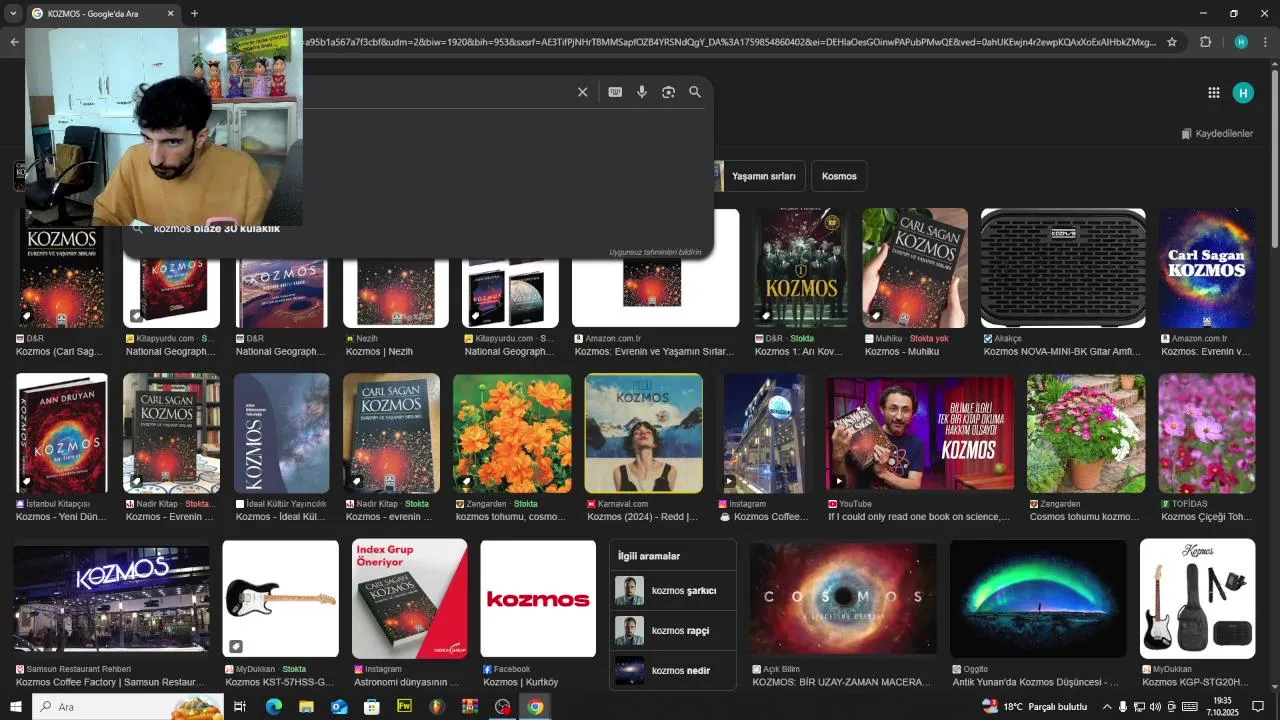Open the kozmos rapçi related search
This screenshot has width=1280, height=720.
pos(673,631)
